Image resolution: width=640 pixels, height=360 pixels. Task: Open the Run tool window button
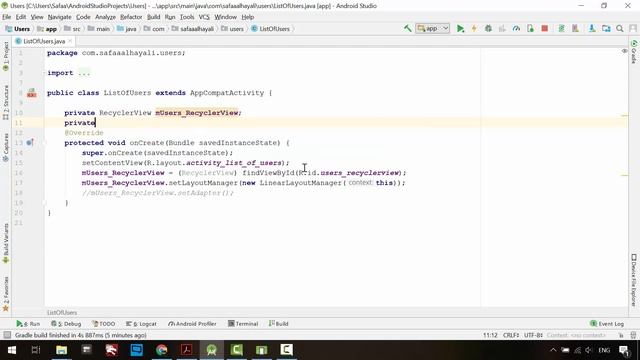28,324
